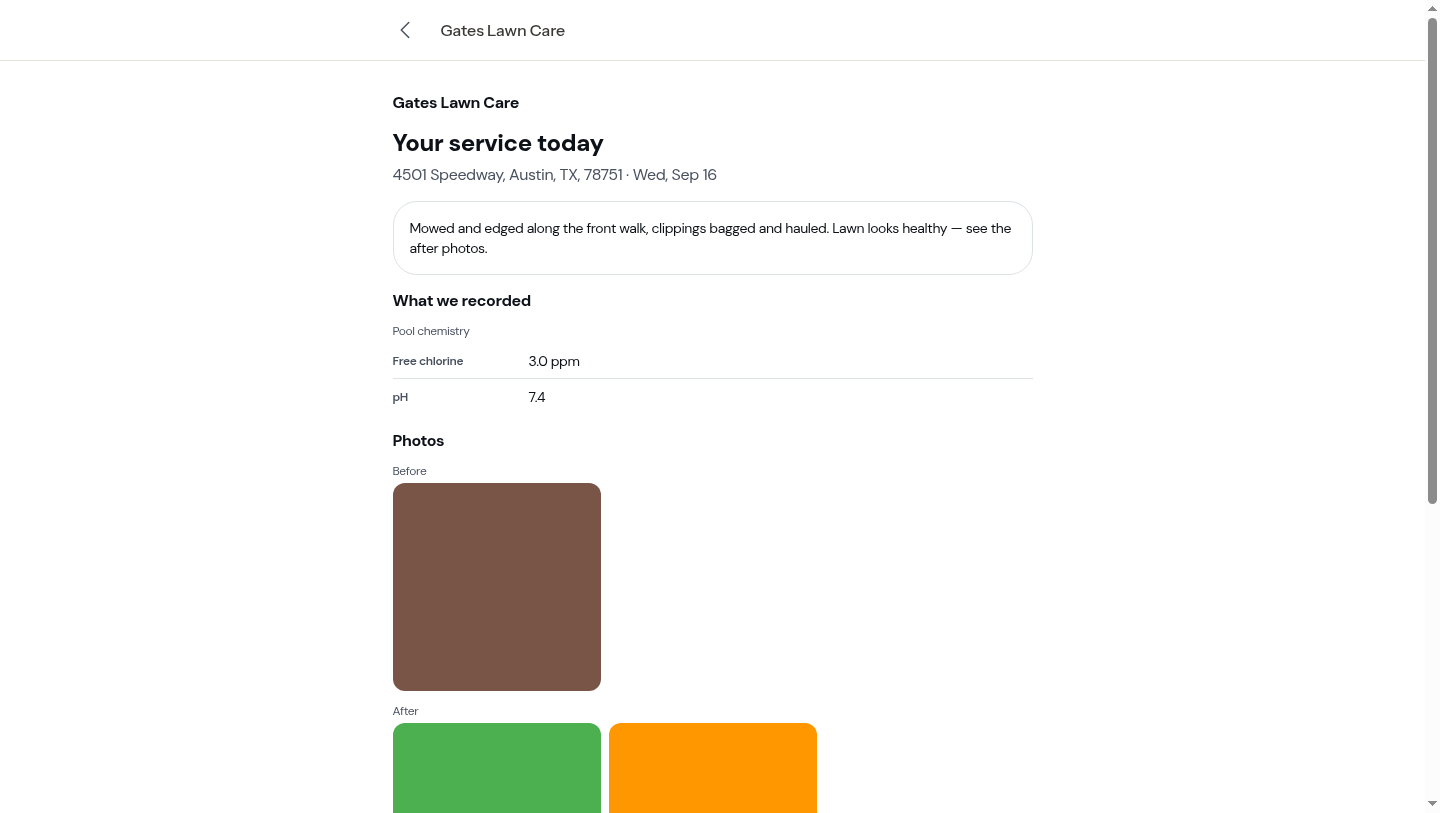The image size is (1440, 813).
Task: Click the 'Your service today' heading
Action: [498, 143]
